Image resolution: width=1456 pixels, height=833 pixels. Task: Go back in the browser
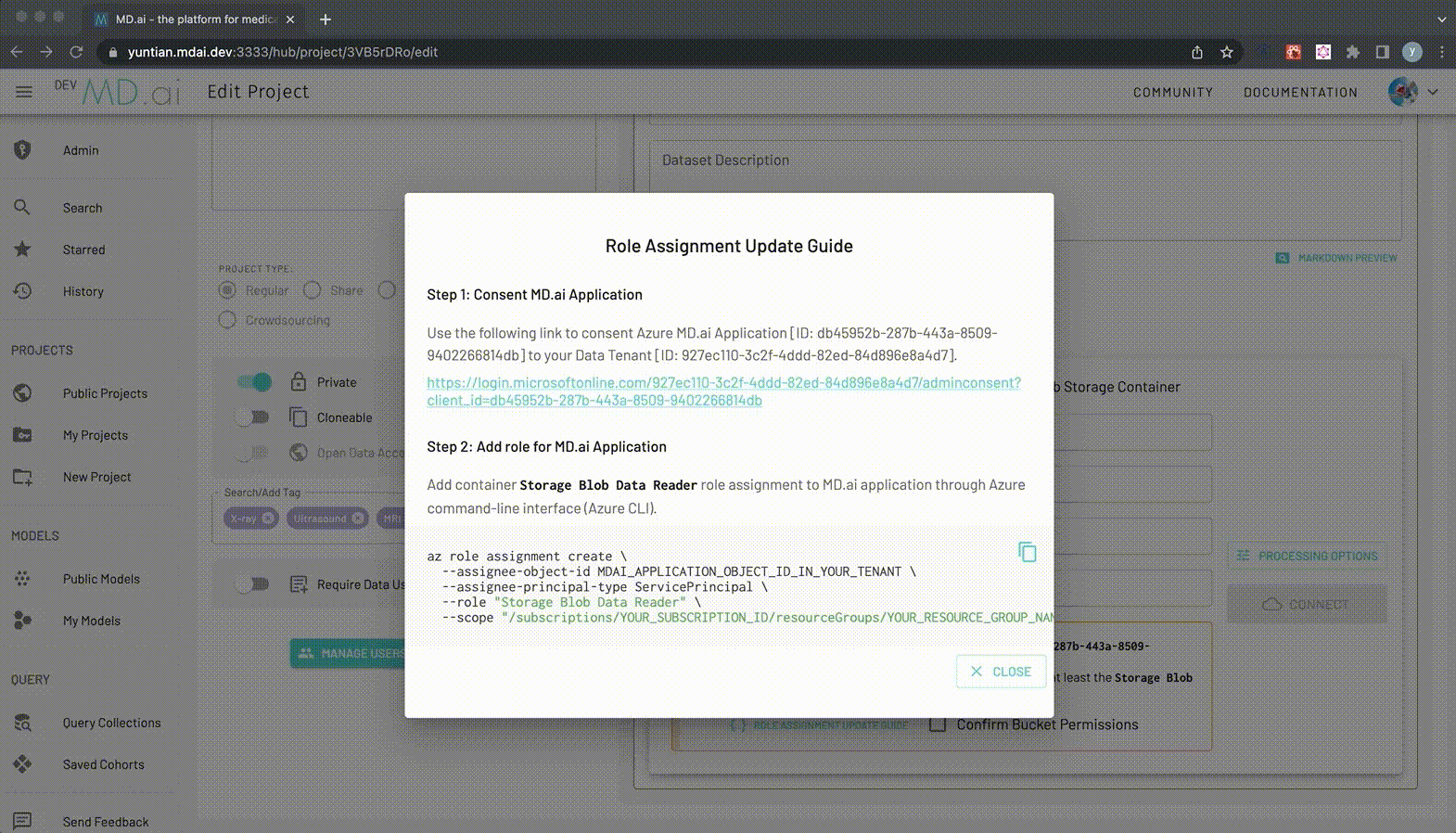[17, 52]
